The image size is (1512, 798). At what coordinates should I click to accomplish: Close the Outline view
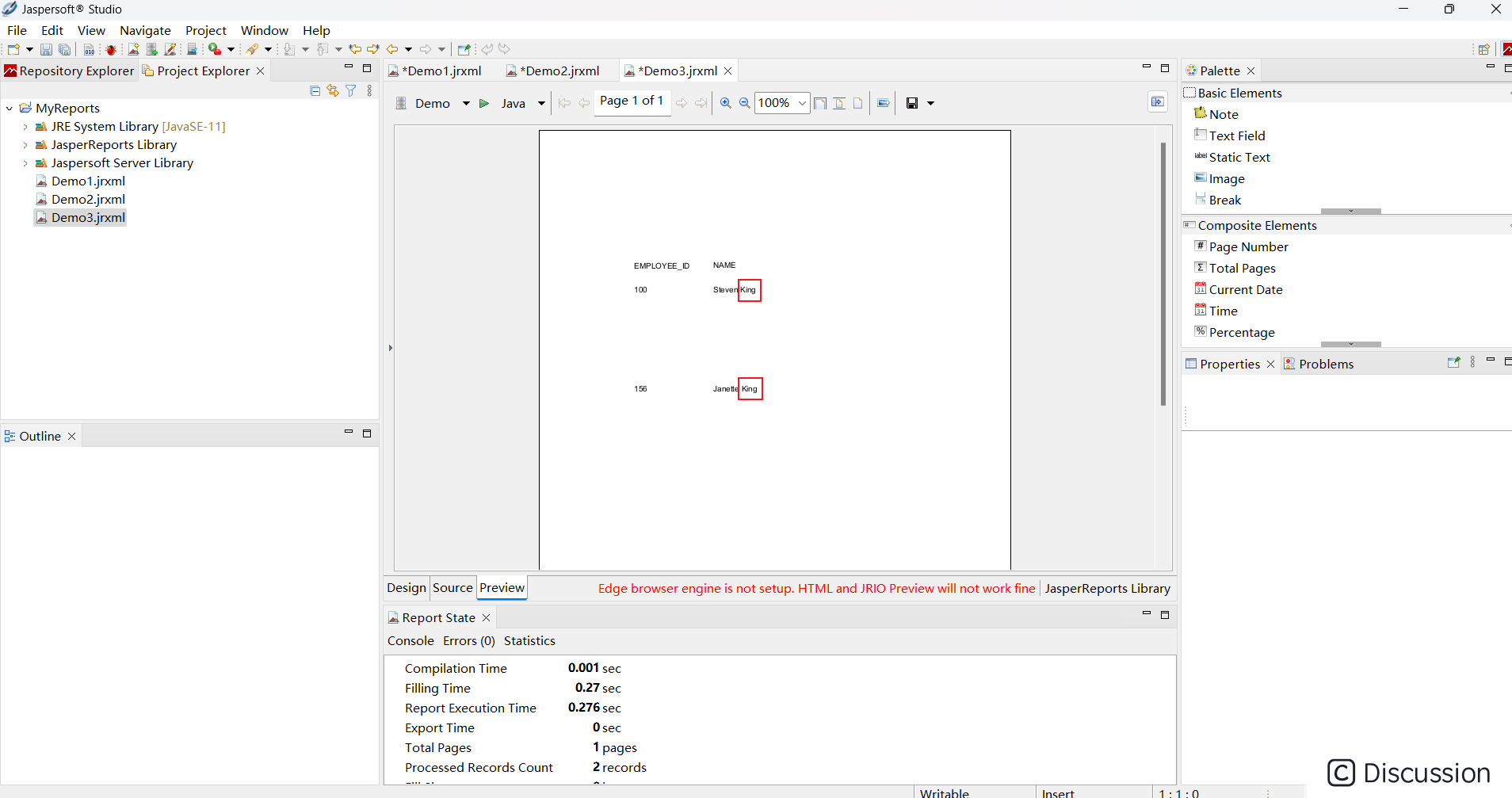tap(71, 436)
